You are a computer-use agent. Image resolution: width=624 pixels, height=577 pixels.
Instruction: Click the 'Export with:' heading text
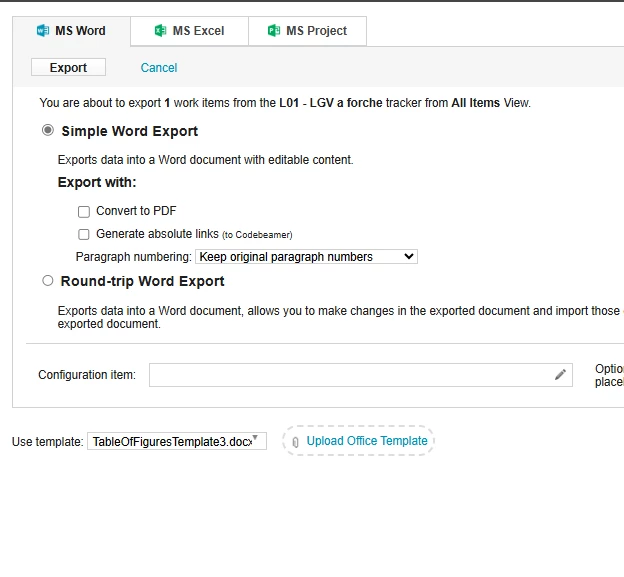(97, 182)
